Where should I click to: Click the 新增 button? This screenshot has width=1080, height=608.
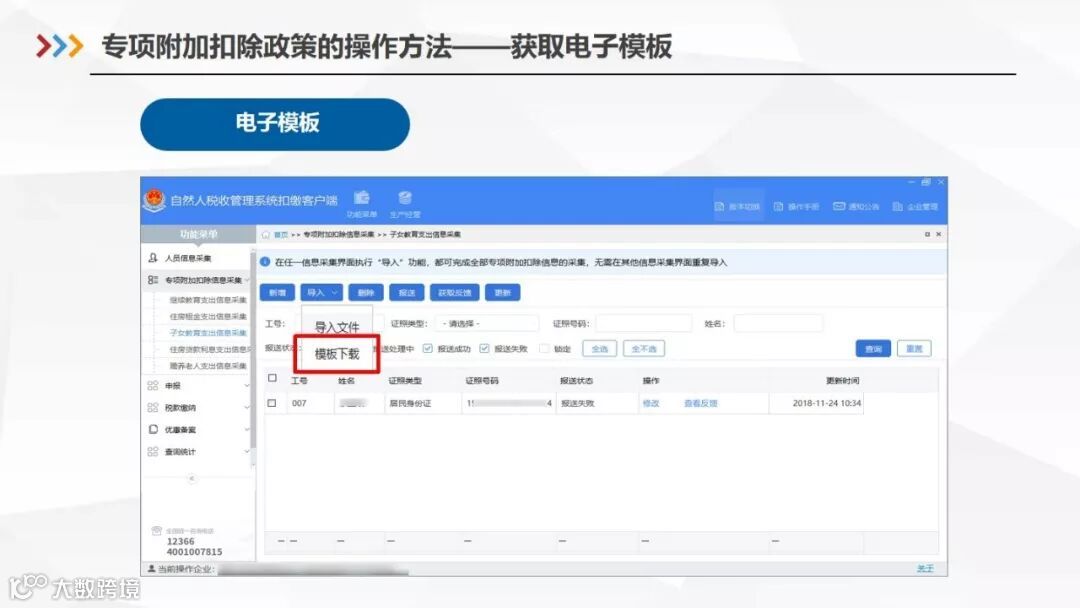tap(277, 293)
